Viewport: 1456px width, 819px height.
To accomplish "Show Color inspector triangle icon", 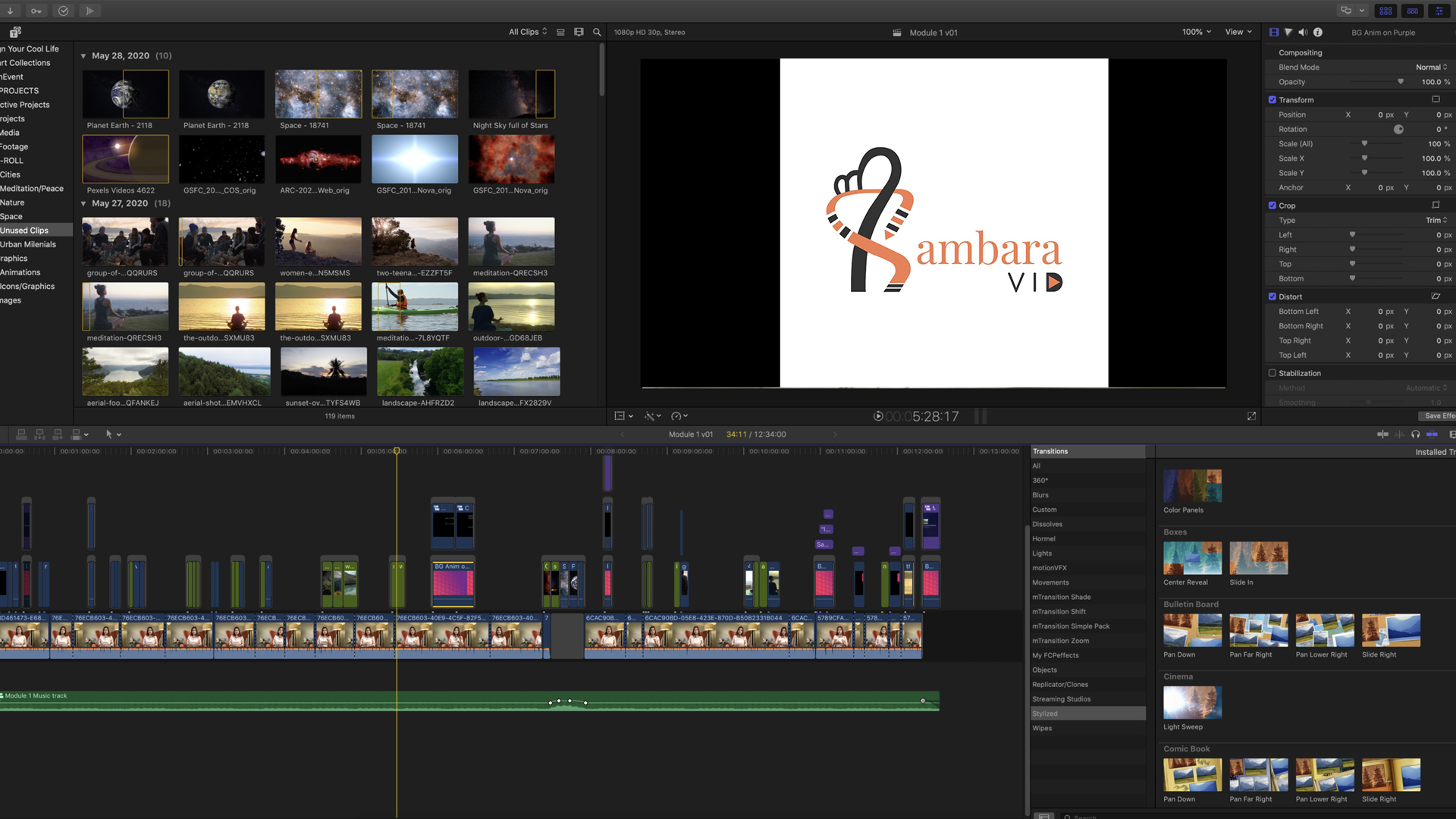I will pos(1288,32).
